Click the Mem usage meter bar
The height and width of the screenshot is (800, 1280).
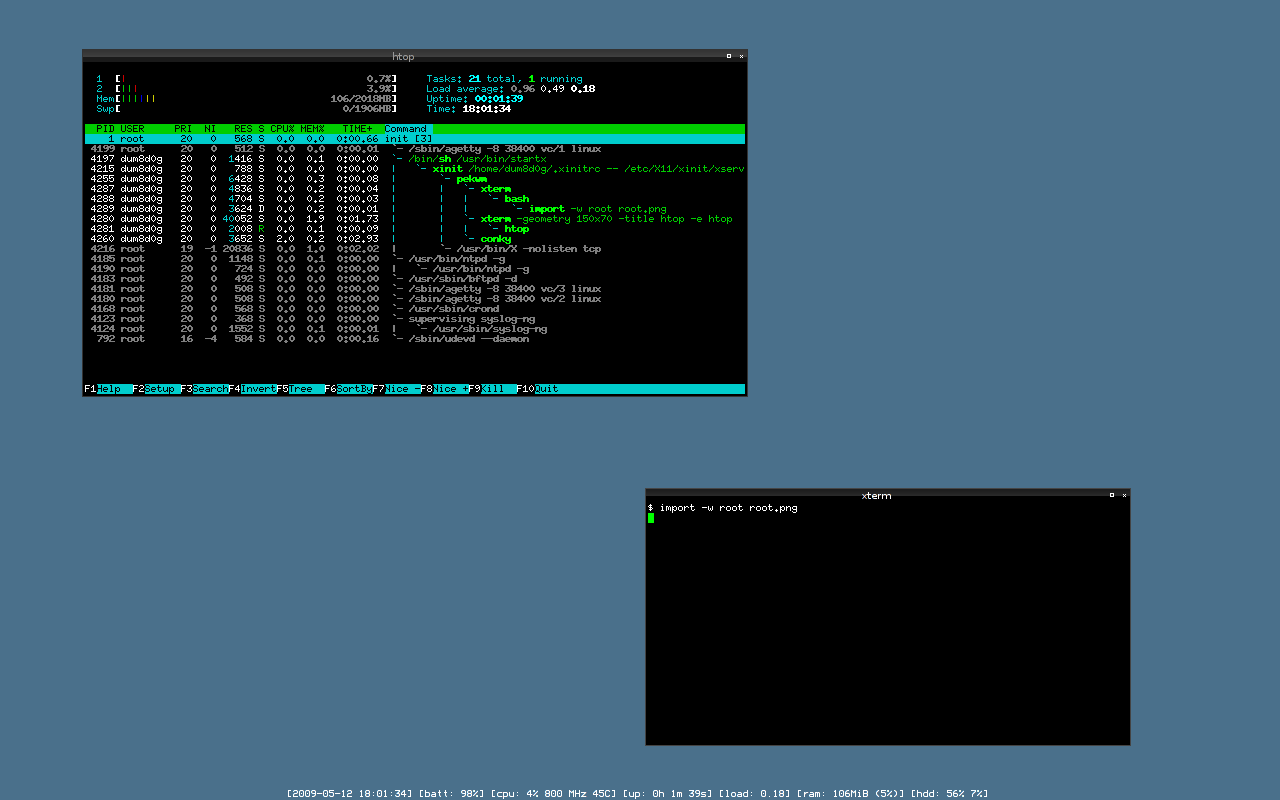(256, 99)
